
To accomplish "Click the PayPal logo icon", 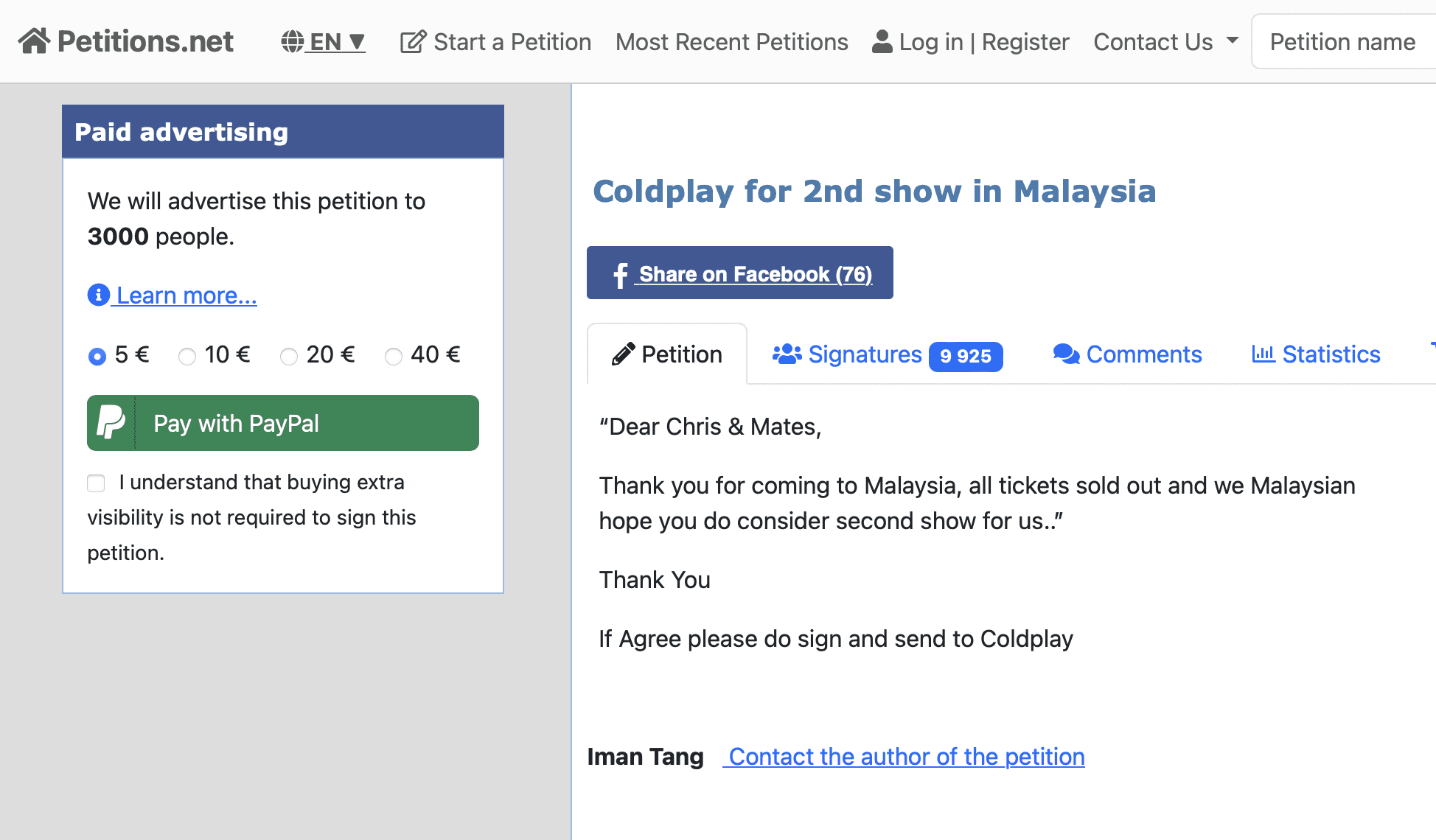I will 111,423.
